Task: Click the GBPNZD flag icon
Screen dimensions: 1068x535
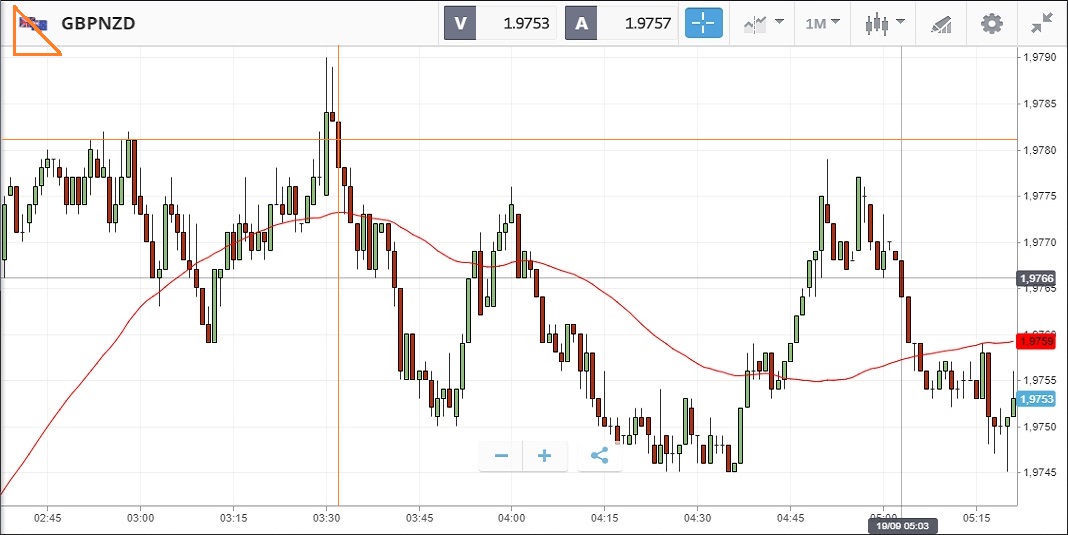Action: tap(37, 23)
